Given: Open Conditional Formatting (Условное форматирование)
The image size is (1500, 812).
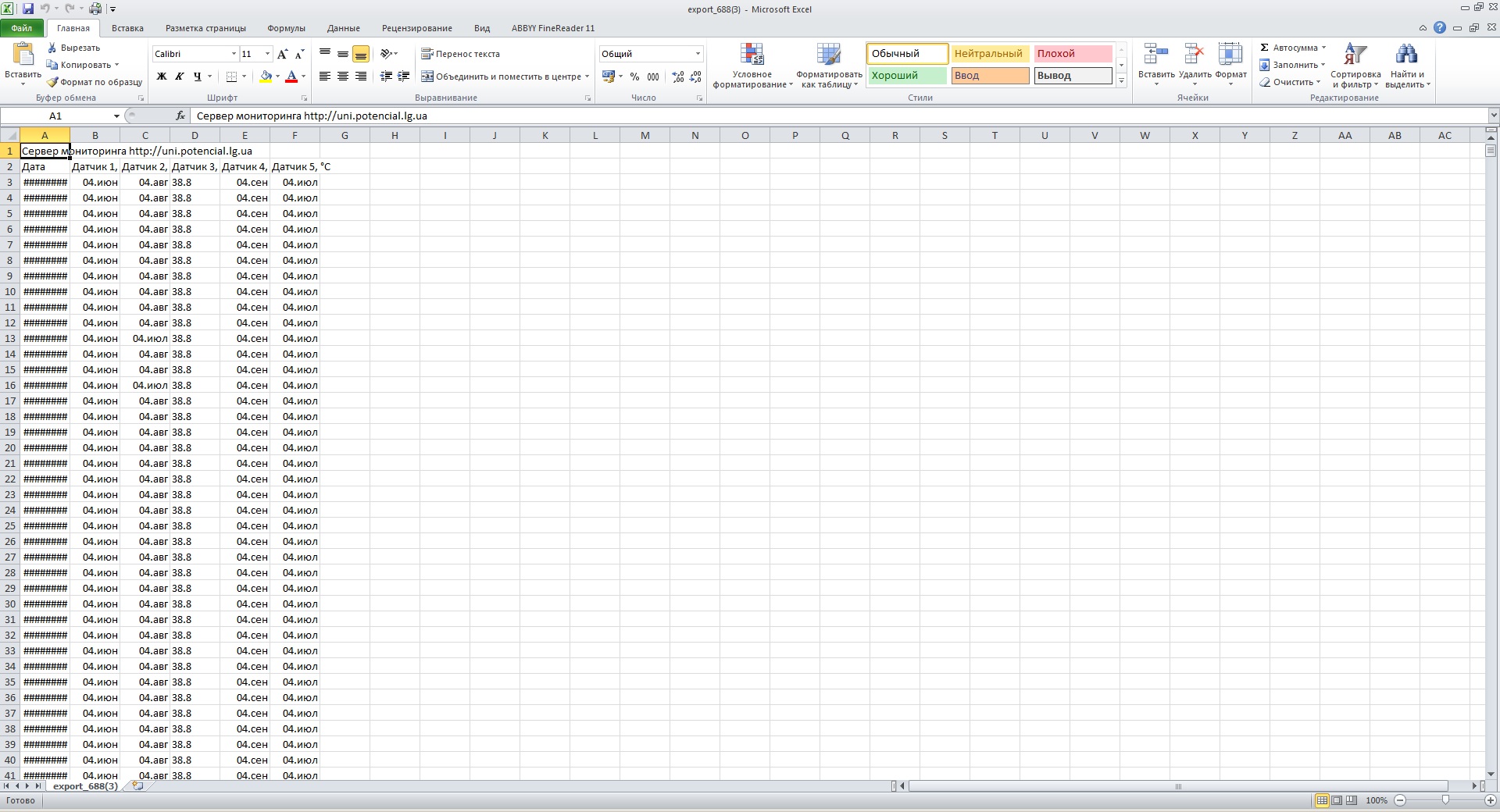Looking at the screenshot, I should coord(752,66).
